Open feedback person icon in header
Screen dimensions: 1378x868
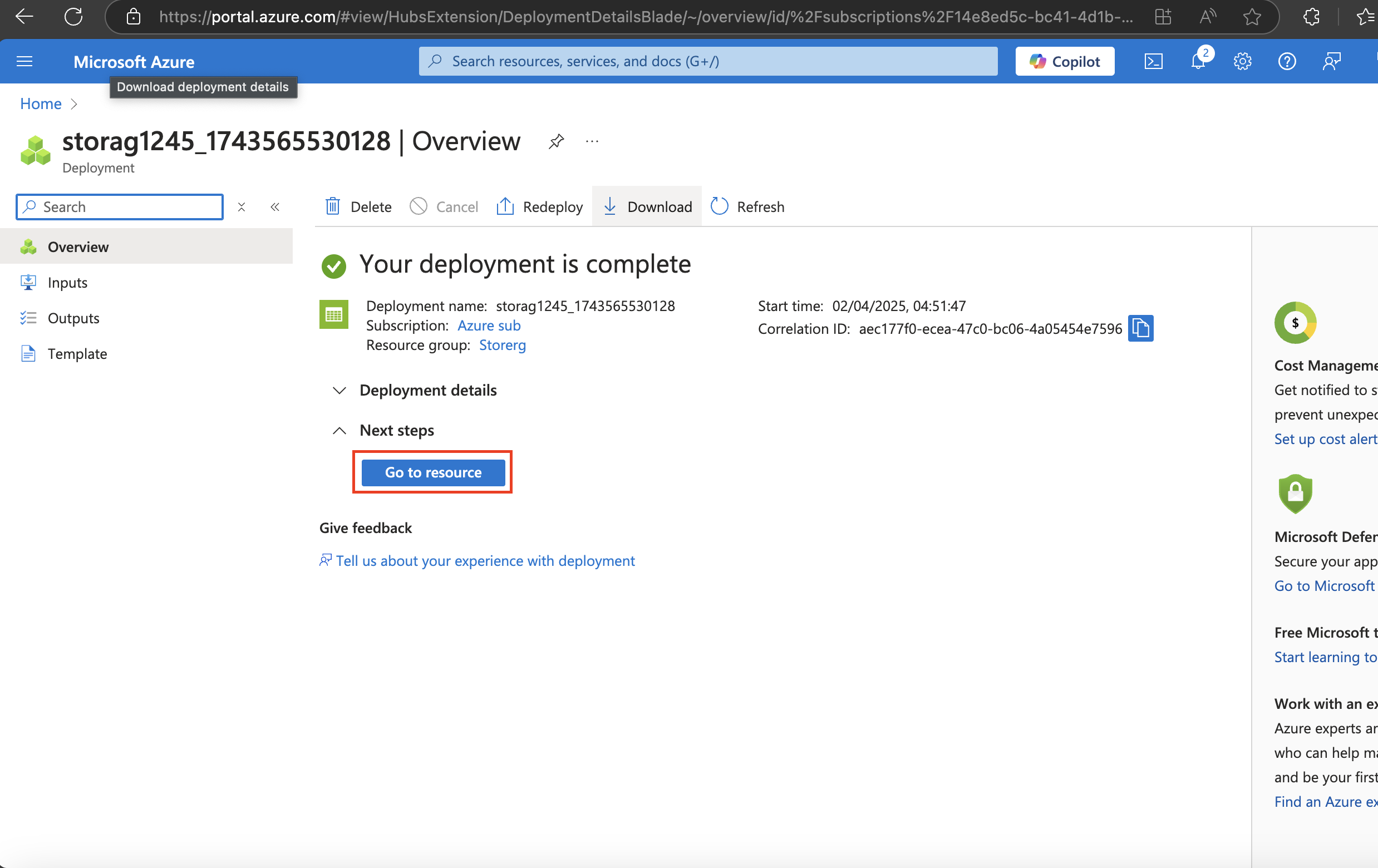tap(1332, 61)
